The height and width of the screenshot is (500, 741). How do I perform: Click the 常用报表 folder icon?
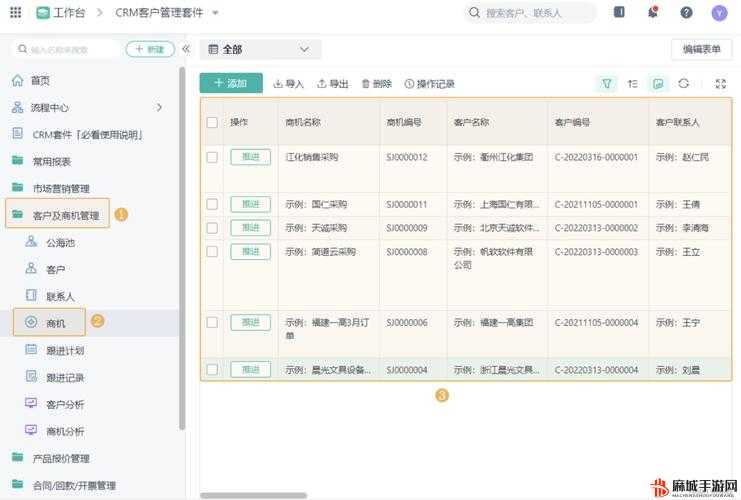(x=17, y=161)
